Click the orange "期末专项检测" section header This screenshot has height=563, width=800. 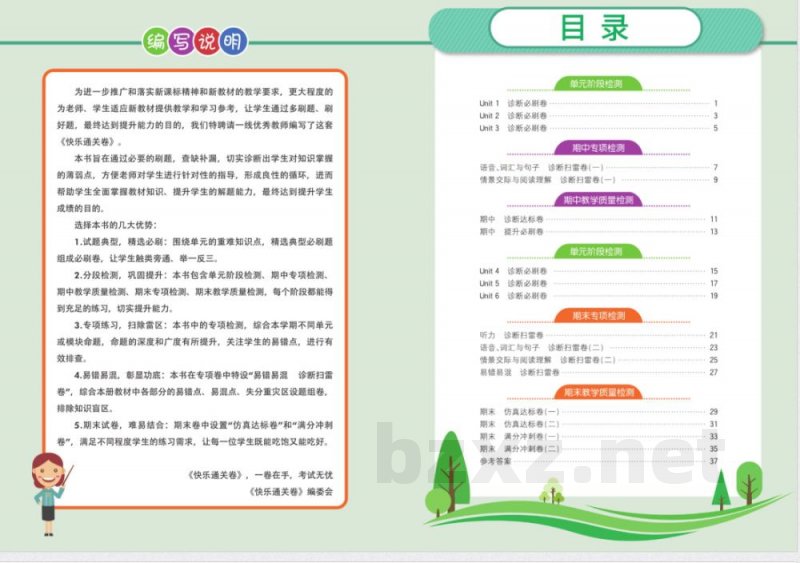pos(598,316)
